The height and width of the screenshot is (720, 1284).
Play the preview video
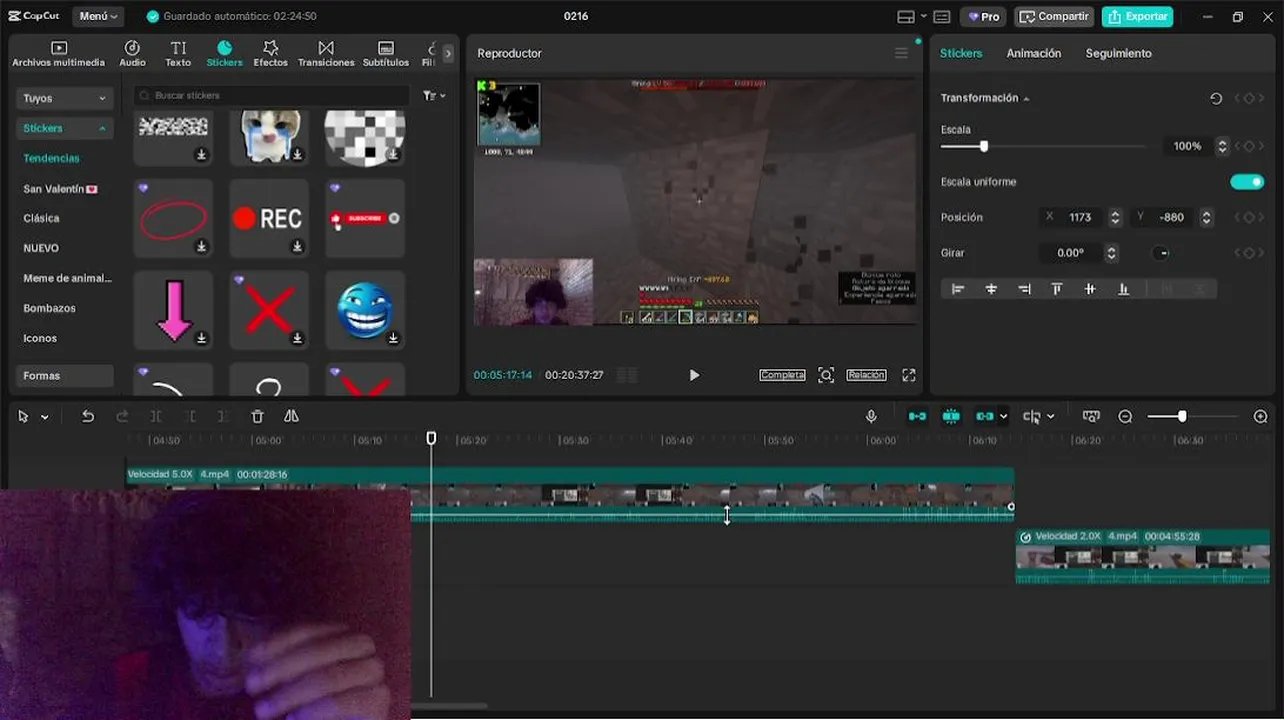694,375
